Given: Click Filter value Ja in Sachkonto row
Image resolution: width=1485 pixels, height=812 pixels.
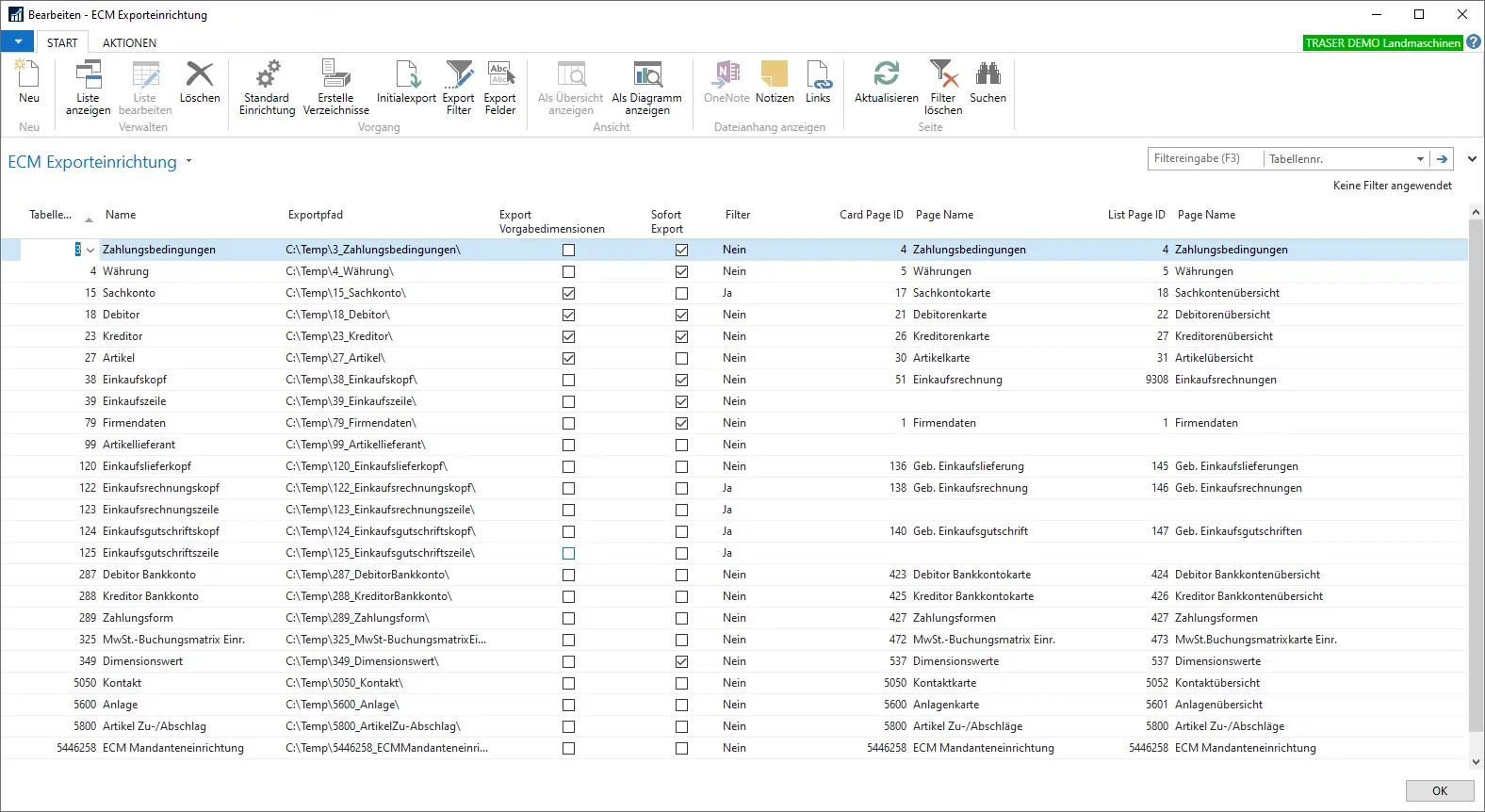Looking at the screenshot, I should (727, 293).
